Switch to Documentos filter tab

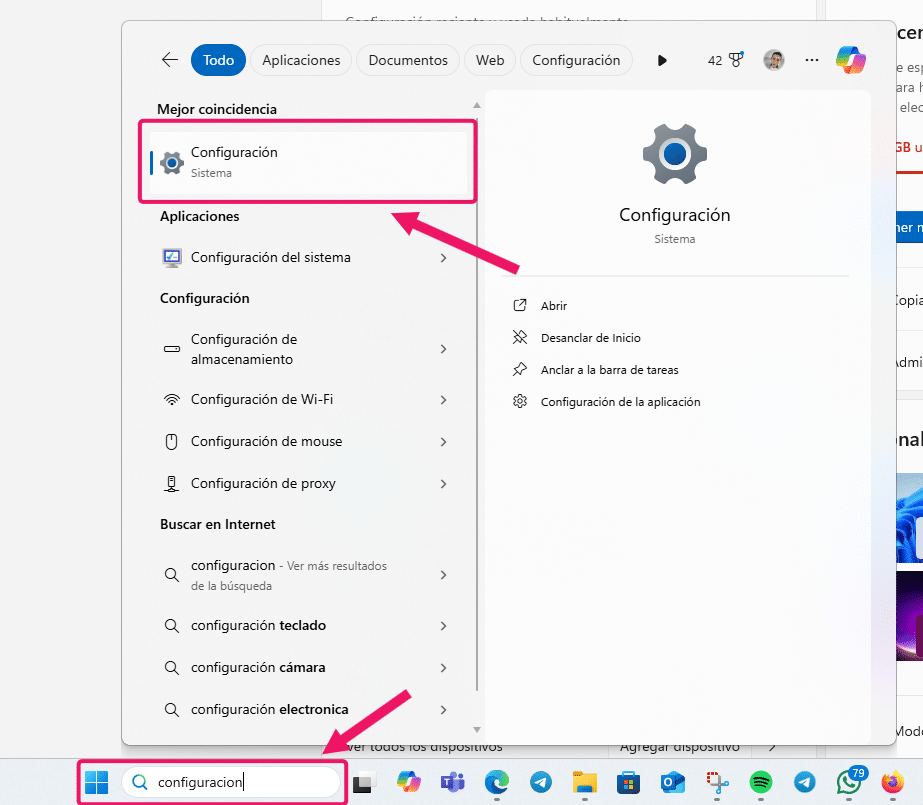(x=408, y=60)
